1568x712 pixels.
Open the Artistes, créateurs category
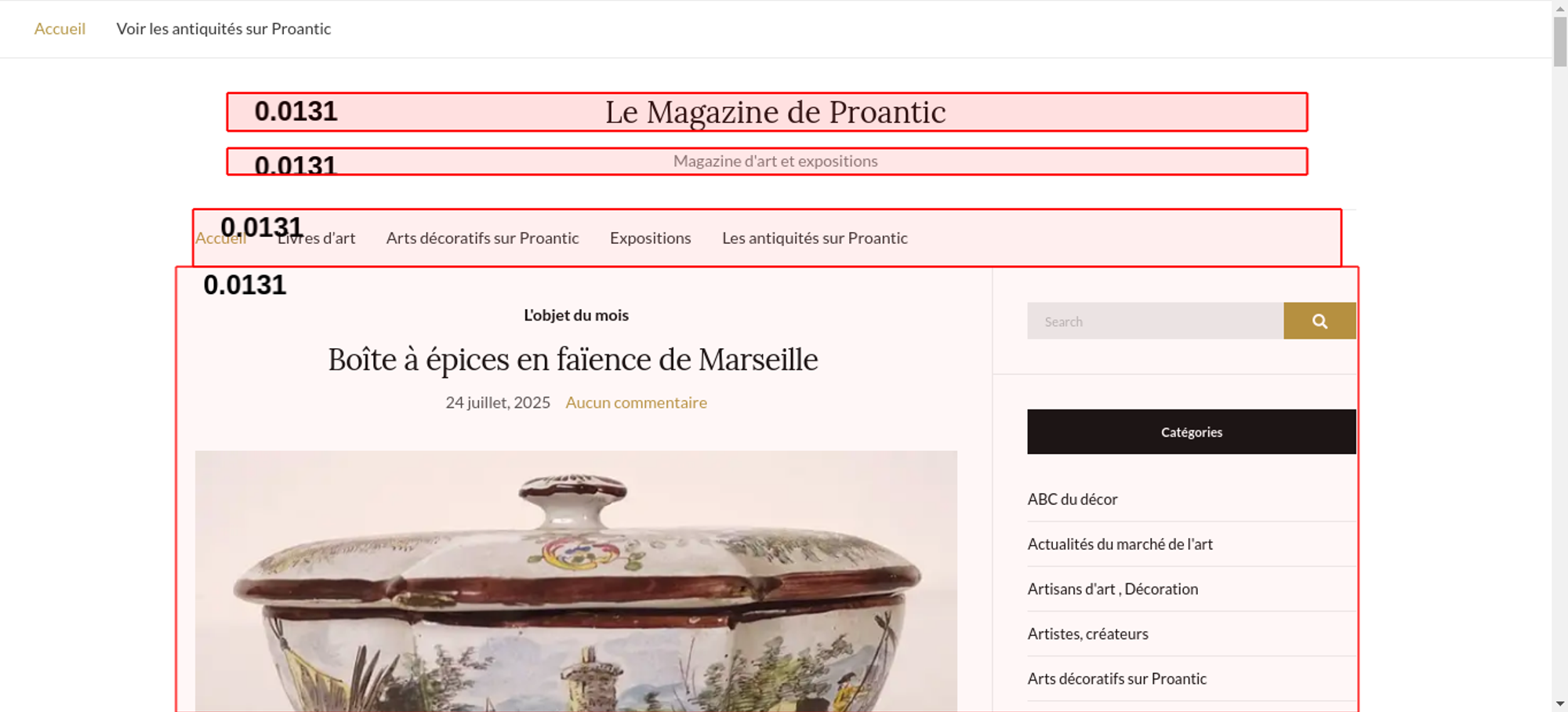[x=1087, y=634]
